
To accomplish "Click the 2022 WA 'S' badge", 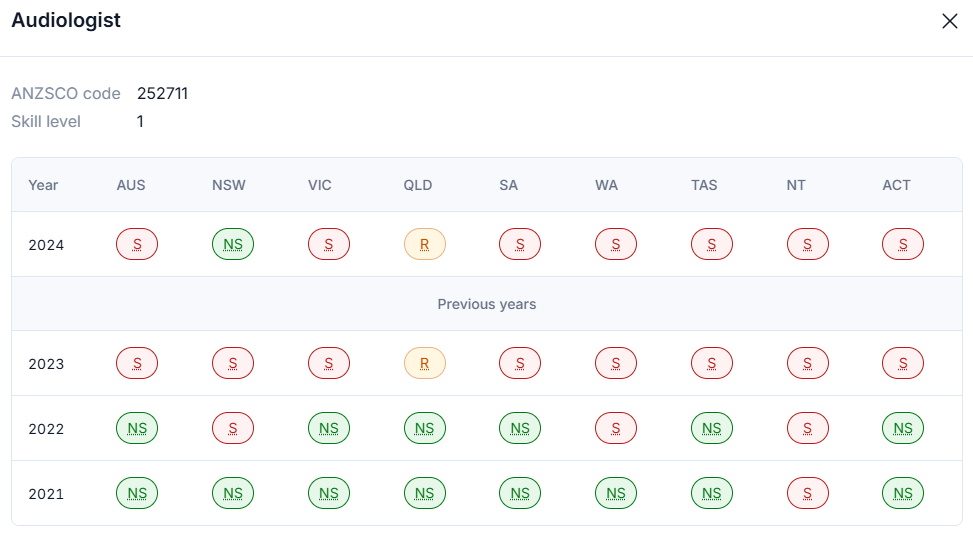I will tap(616, 428).
